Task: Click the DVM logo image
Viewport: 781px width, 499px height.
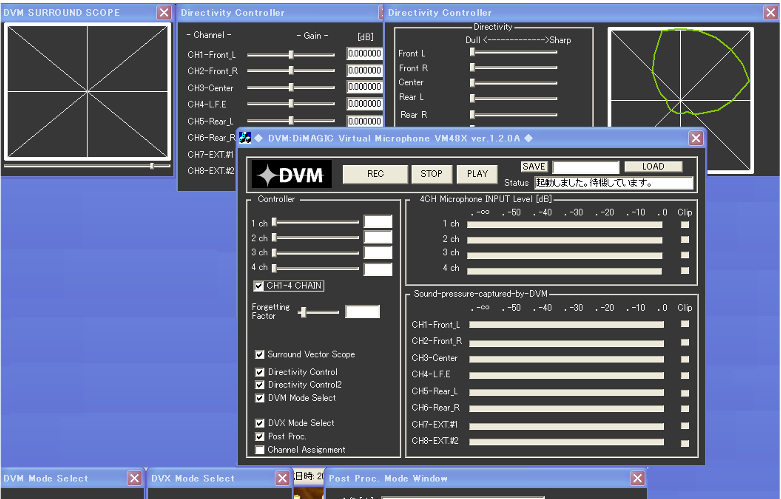Action: (x=291, y=175)
